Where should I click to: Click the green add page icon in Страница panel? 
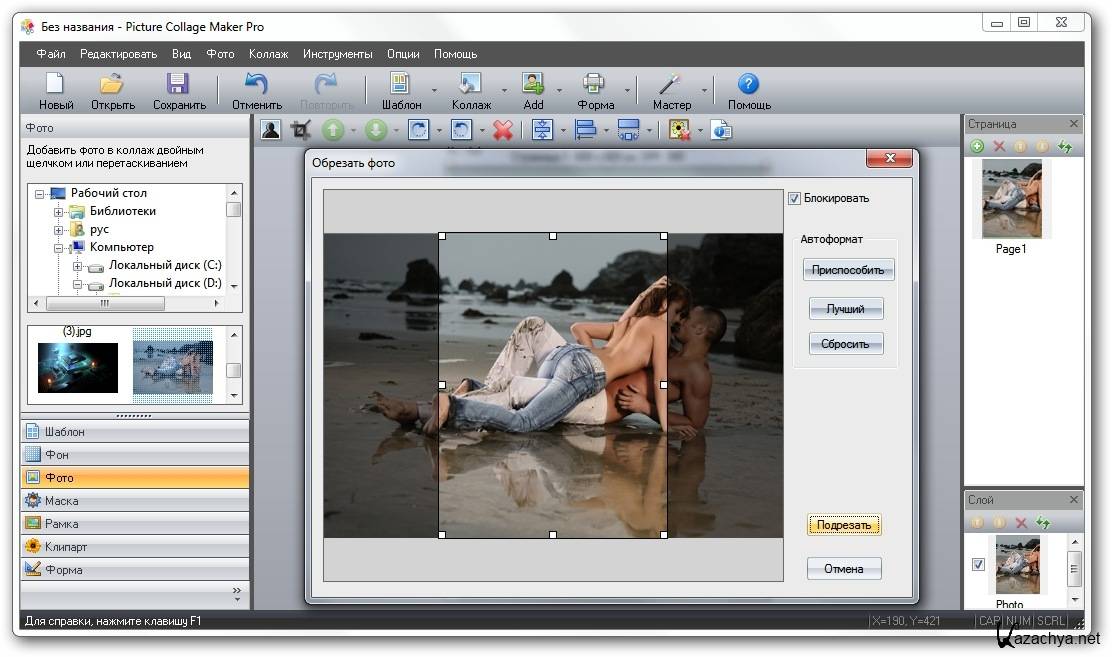pyautogui.click(x=977, y=147)
